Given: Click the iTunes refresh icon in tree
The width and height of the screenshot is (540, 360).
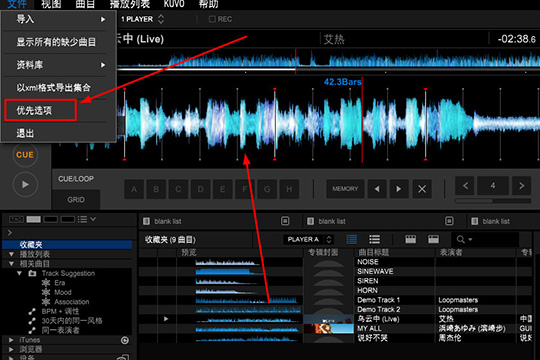Looking at the screenshot, I should point(125,340).
